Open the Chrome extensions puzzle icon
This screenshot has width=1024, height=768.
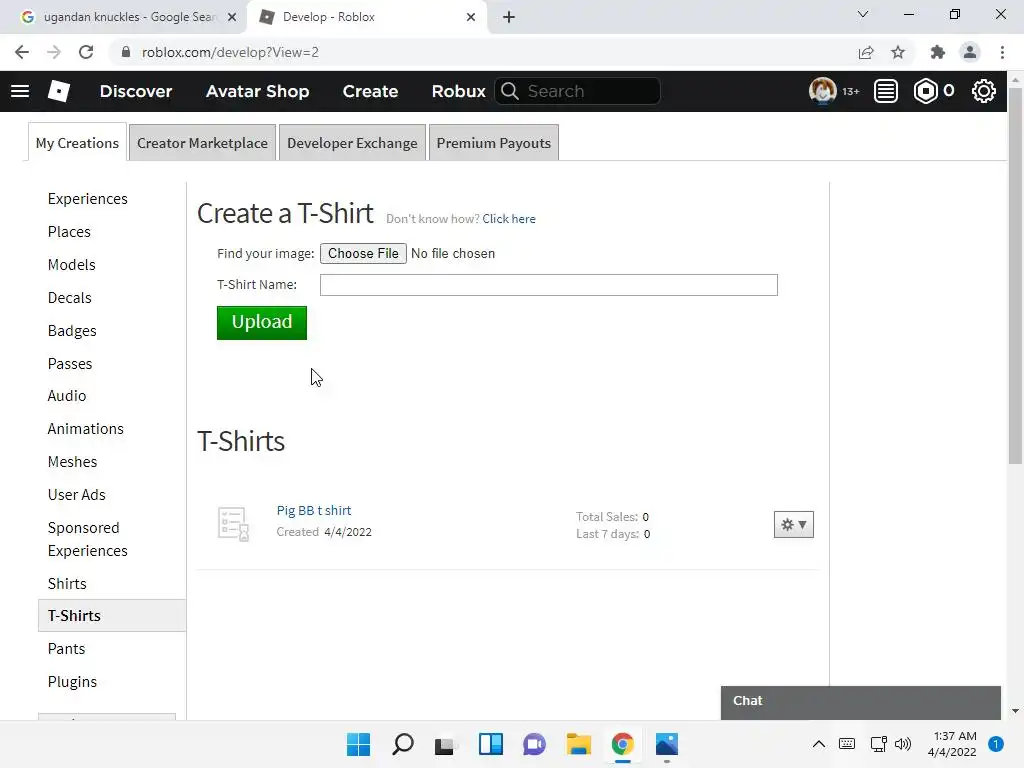(x=938, y=52)
